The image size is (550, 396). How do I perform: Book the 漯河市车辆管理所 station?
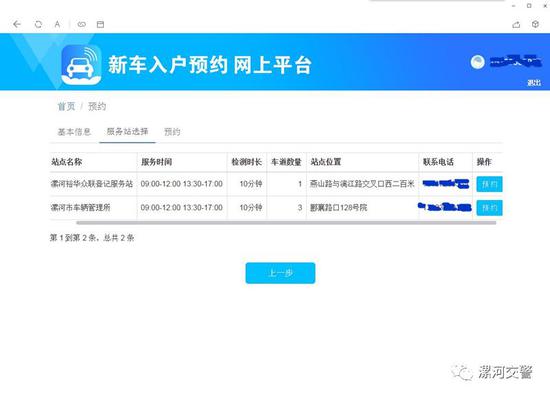click(x=489, y=208)
